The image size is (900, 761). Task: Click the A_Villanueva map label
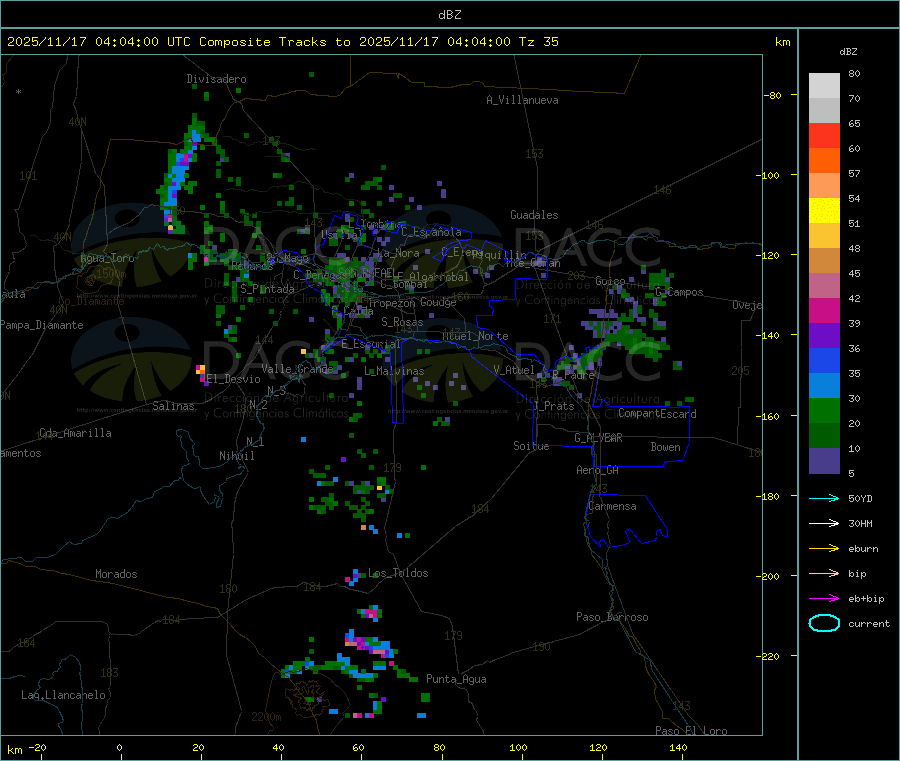[522, 100]
